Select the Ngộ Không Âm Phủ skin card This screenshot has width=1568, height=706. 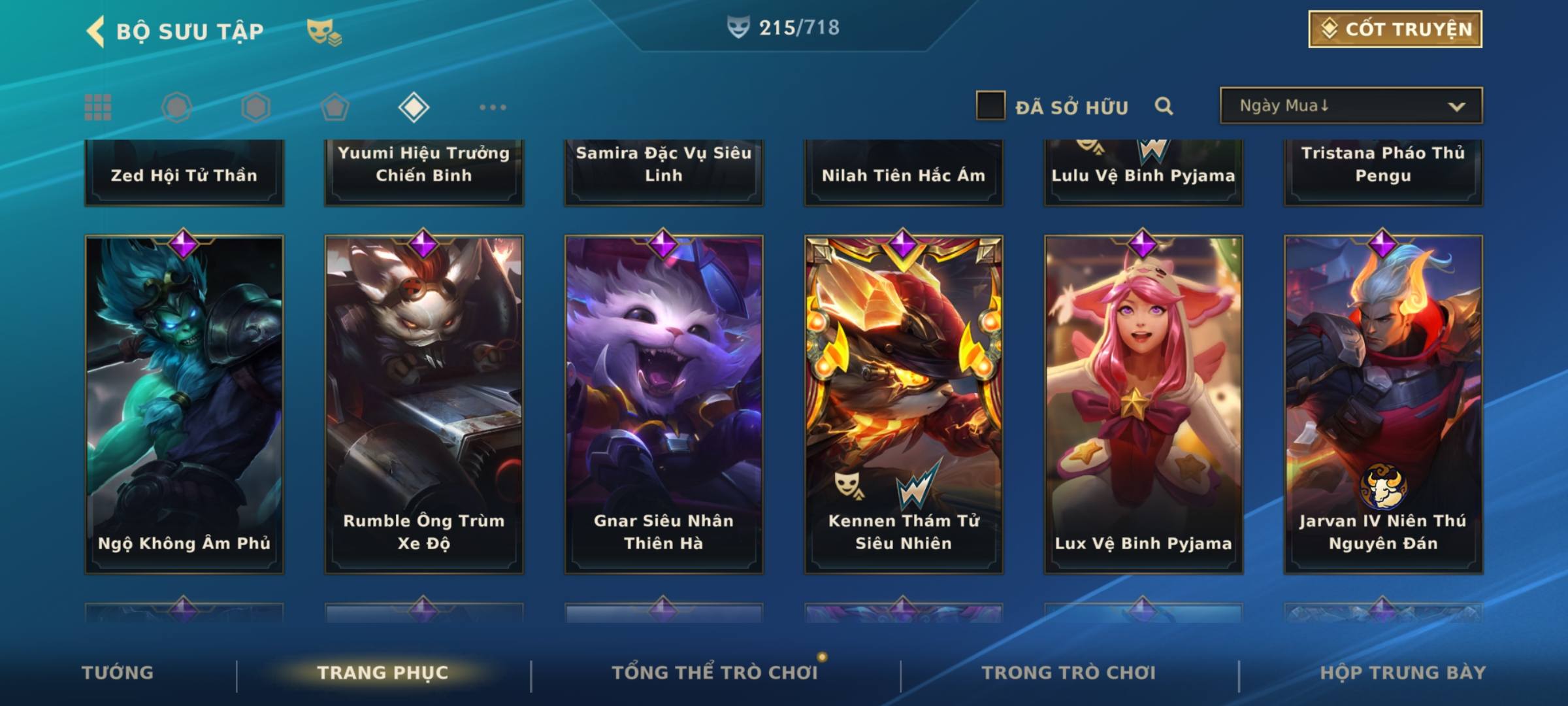pyautogui.click(x=184, y=404)
